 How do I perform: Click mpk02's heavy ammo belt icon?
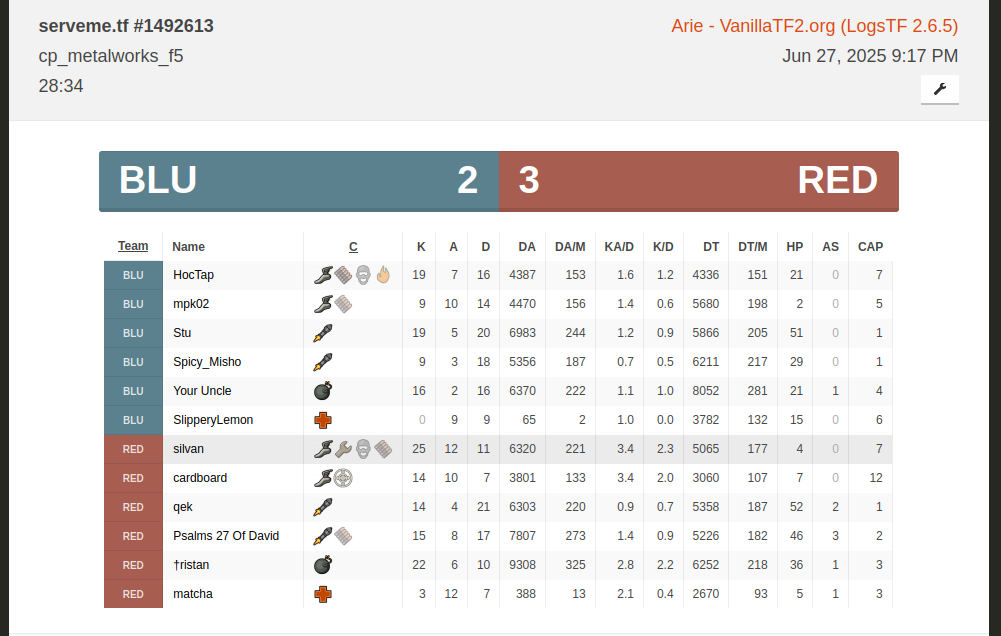coord(343,304)
